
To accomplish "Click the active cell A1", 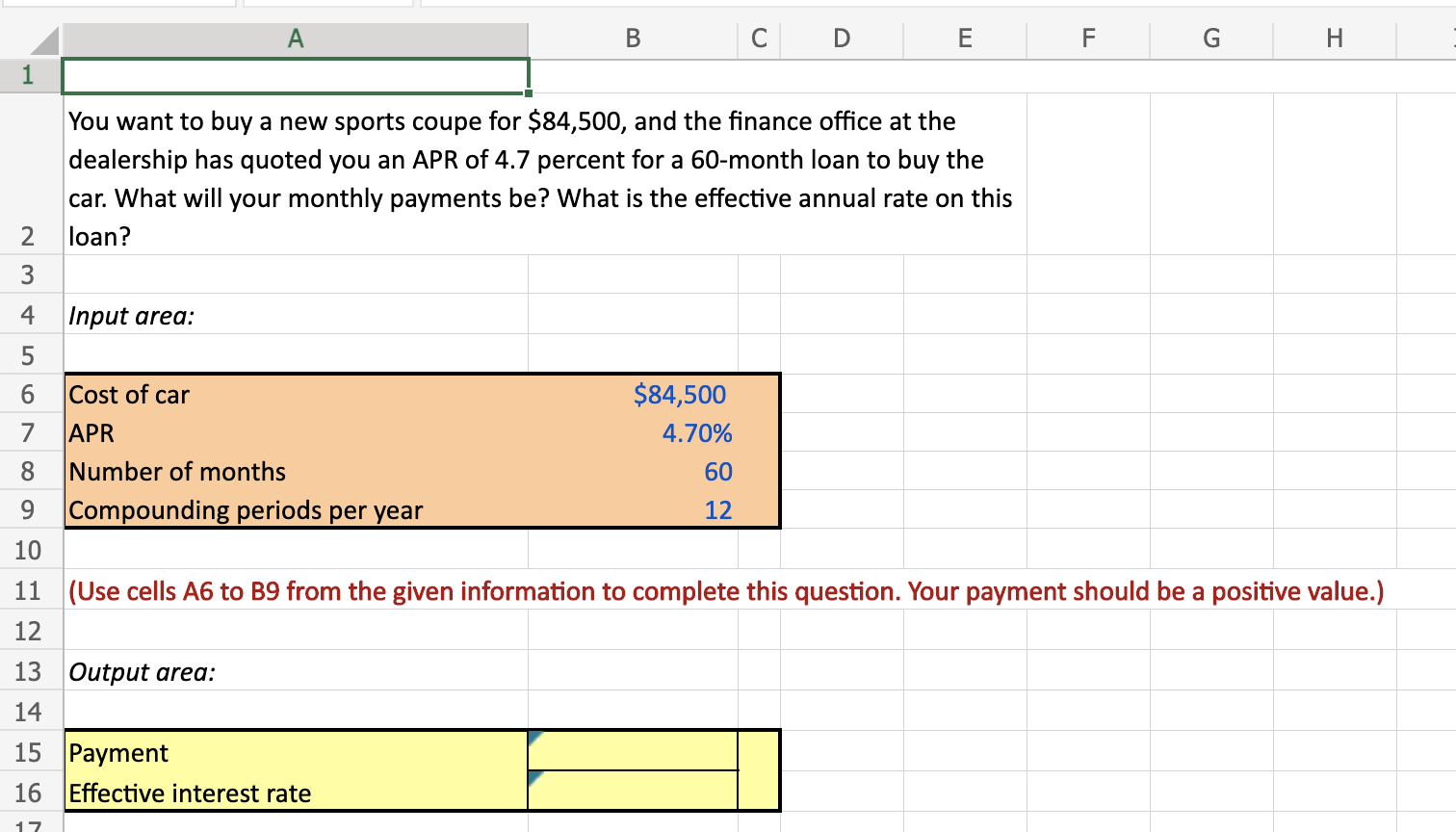I will click(296, 76).
